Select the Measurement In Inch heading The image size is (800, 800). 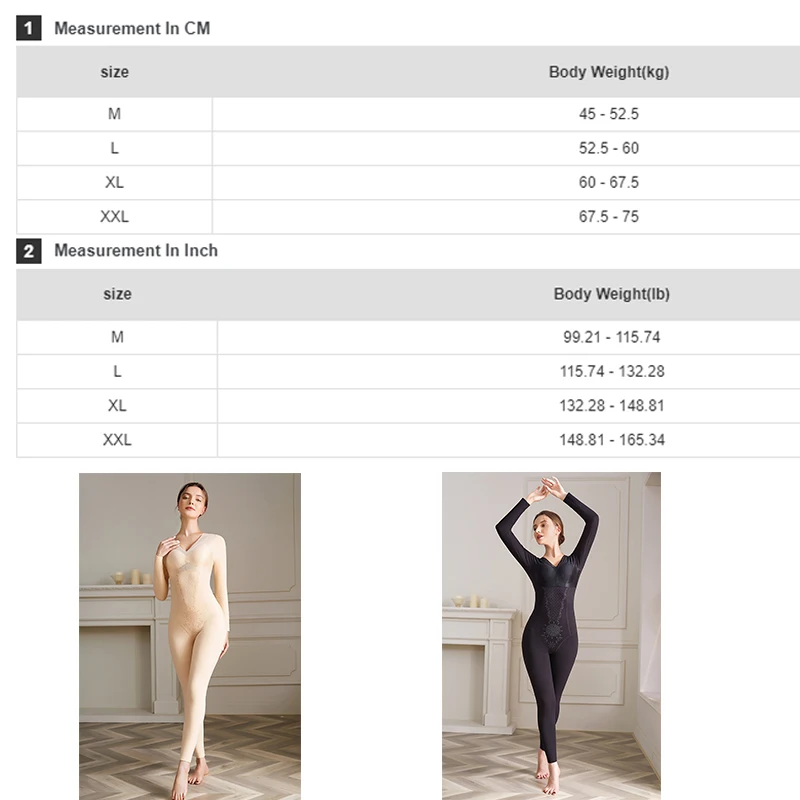[x=136, y=251]
